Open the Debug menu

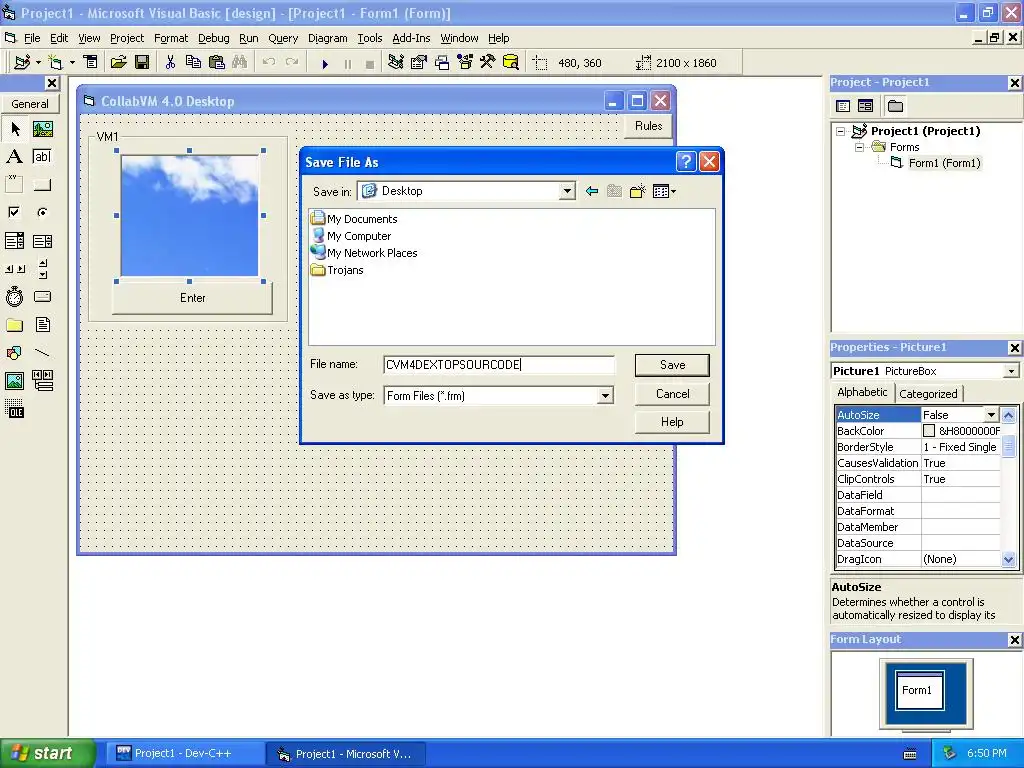tap(214, 38)
